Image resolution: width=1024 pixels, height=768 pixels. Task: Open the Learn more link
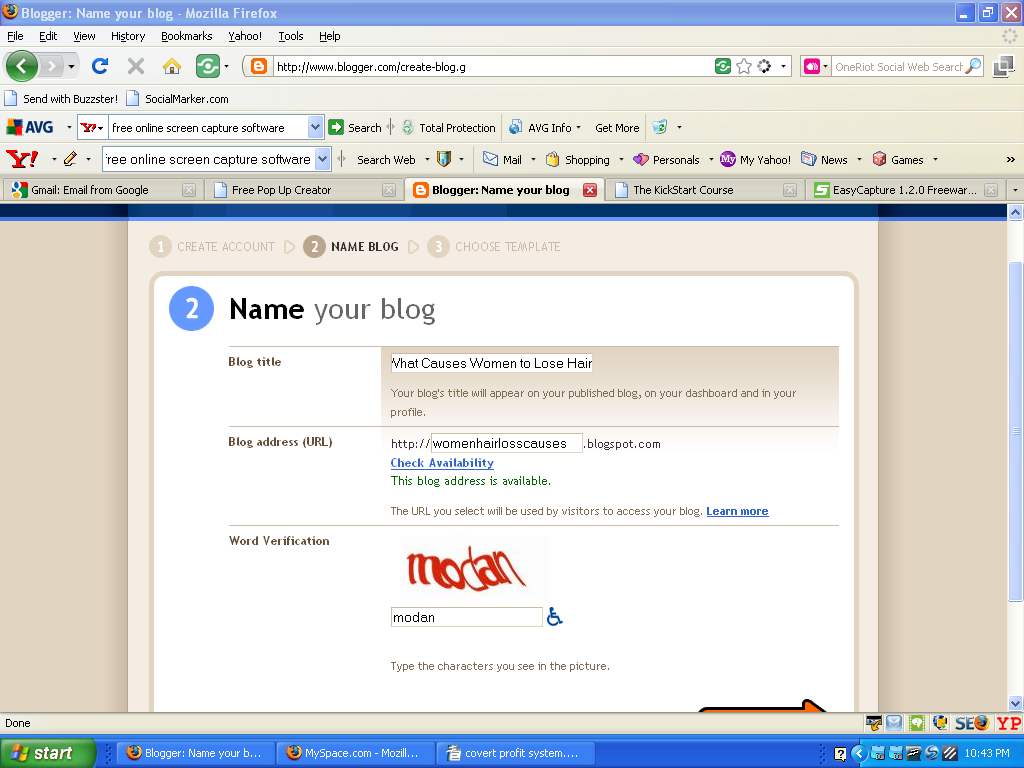click(x=737, y=511)
